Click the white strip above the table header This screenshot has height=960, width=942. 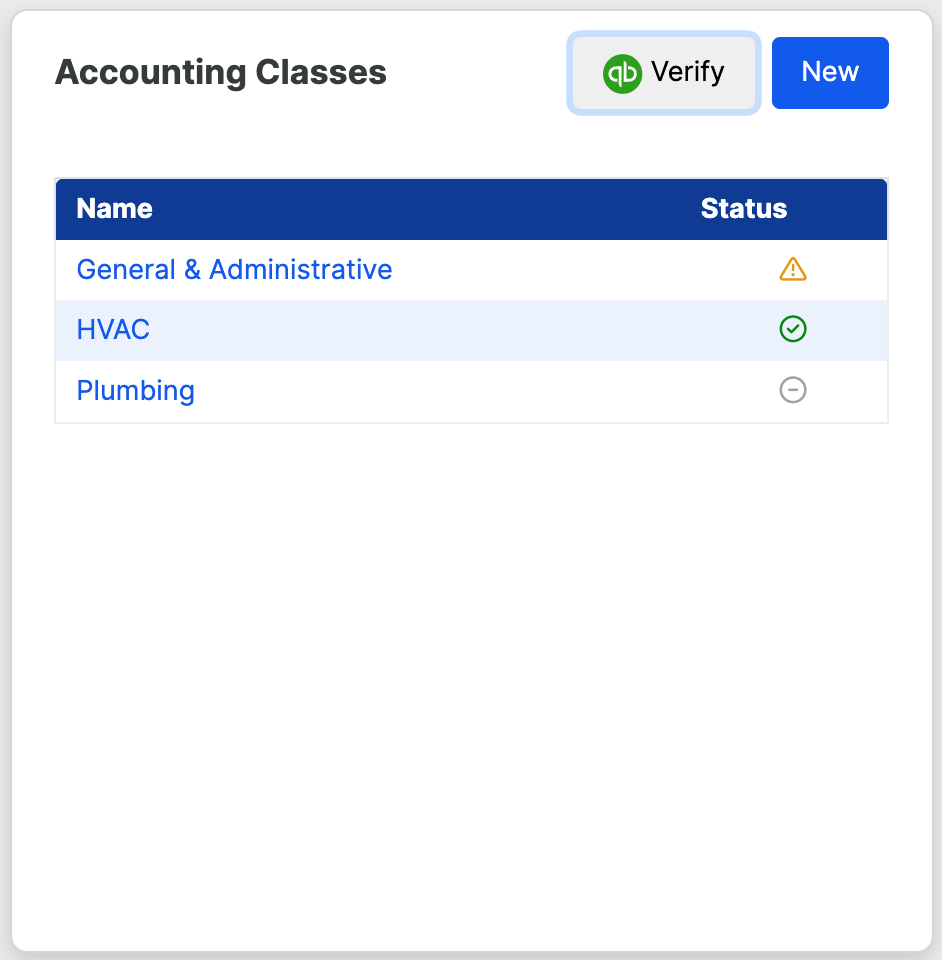[470, 150]
